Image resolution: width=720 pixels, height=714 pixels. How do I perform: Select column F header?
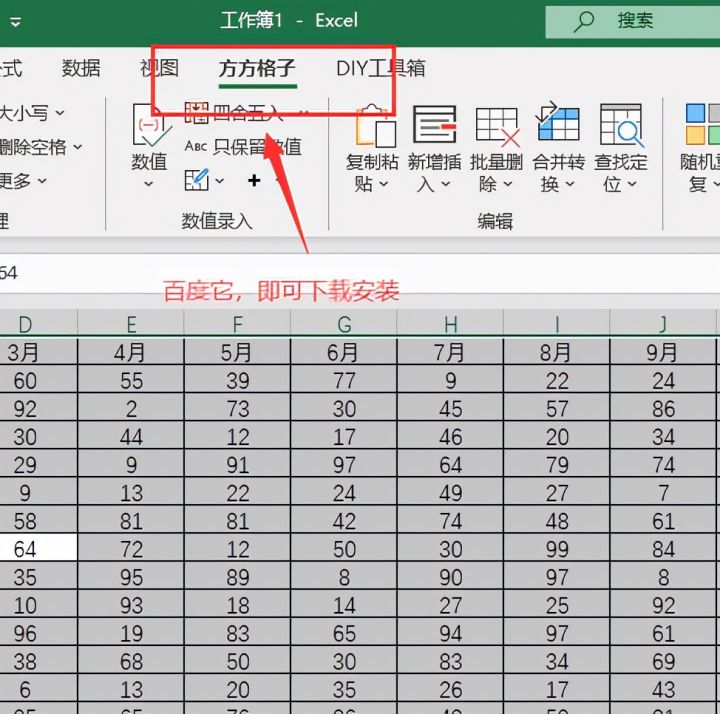point(237,324)
